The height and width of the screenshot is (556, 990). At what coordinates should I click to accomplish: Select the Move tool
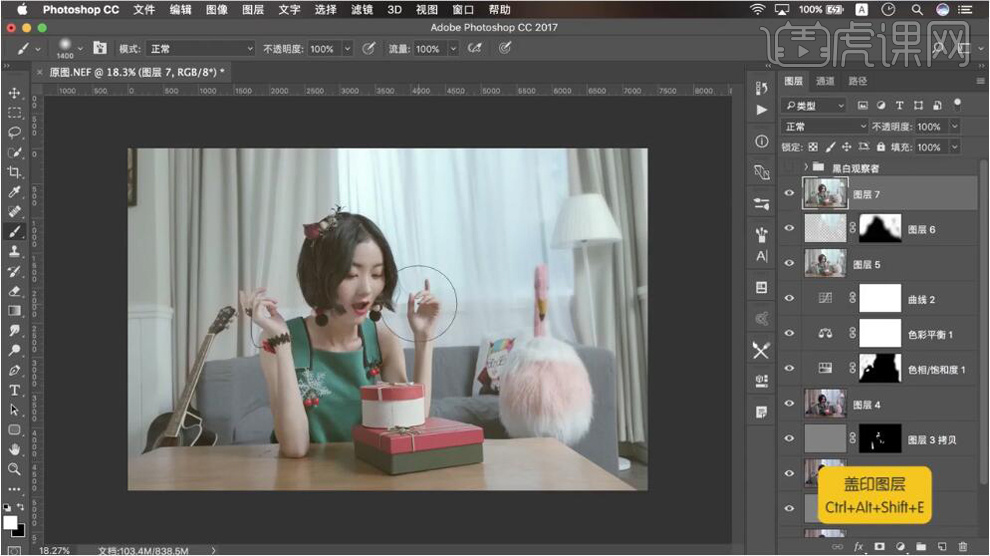(x=14, y=93)
